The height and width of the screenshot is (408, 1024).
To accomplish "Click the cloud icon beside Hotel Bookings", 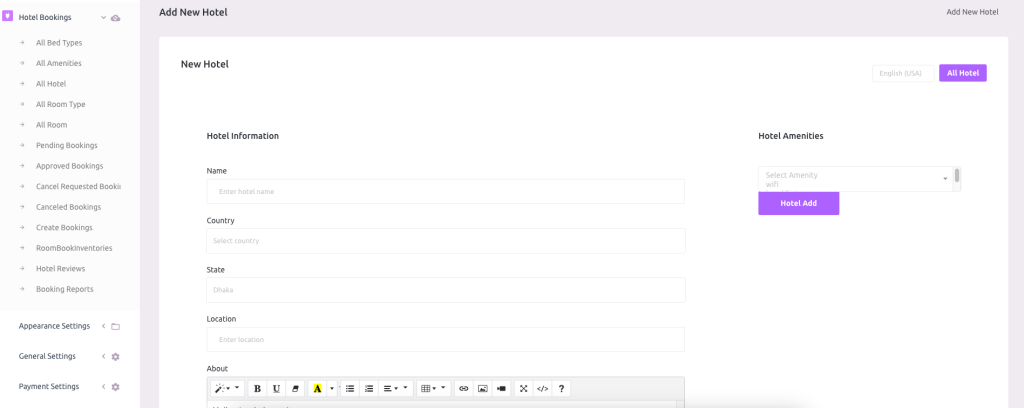I will (x=116, y=18).
